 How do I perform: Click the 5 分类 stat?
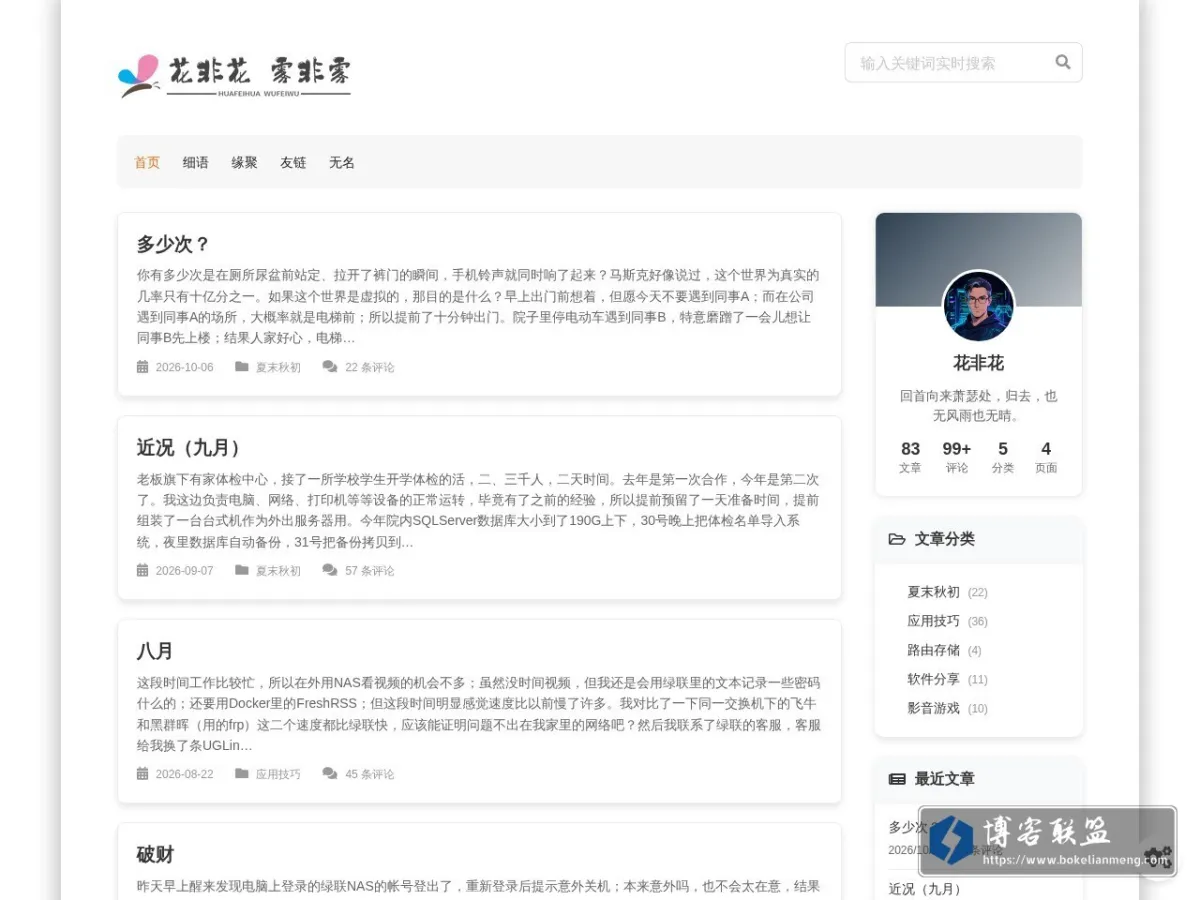(1003, 457)
